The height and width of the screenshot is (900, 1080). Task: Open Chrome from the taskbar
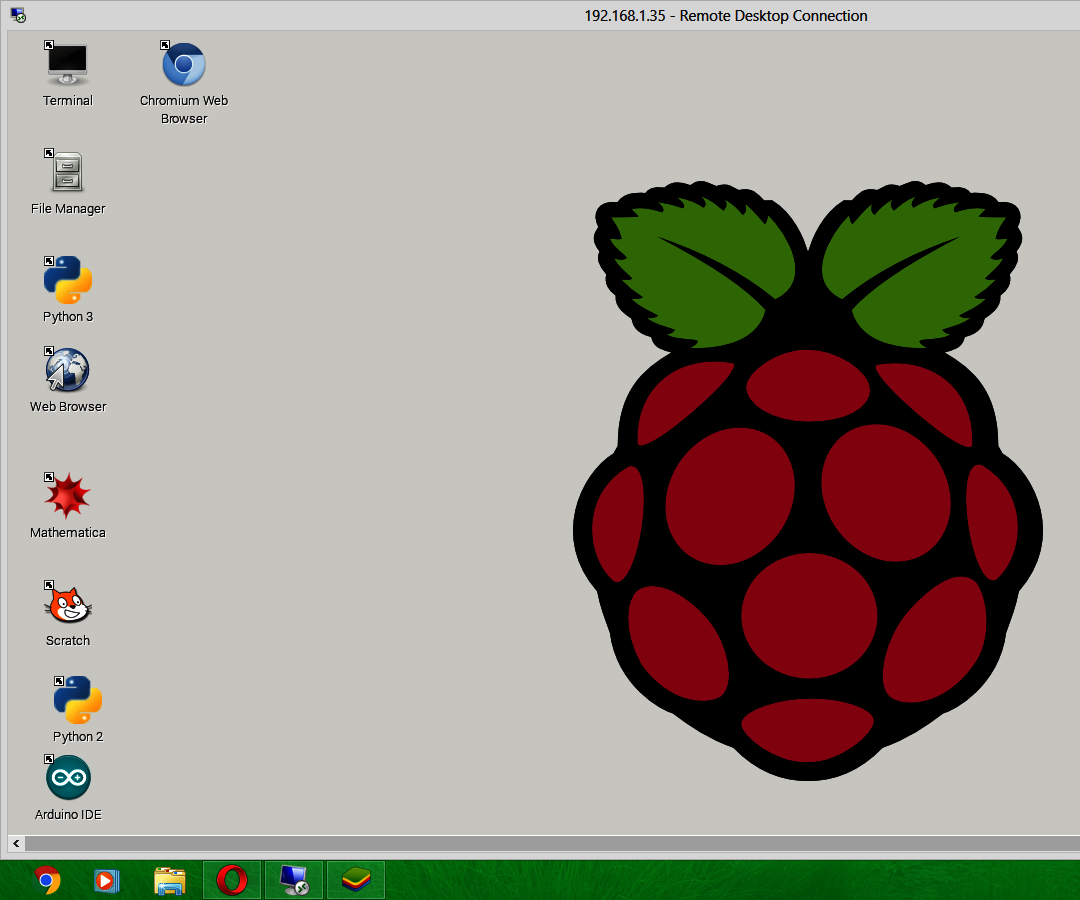[x=44, y=879]
